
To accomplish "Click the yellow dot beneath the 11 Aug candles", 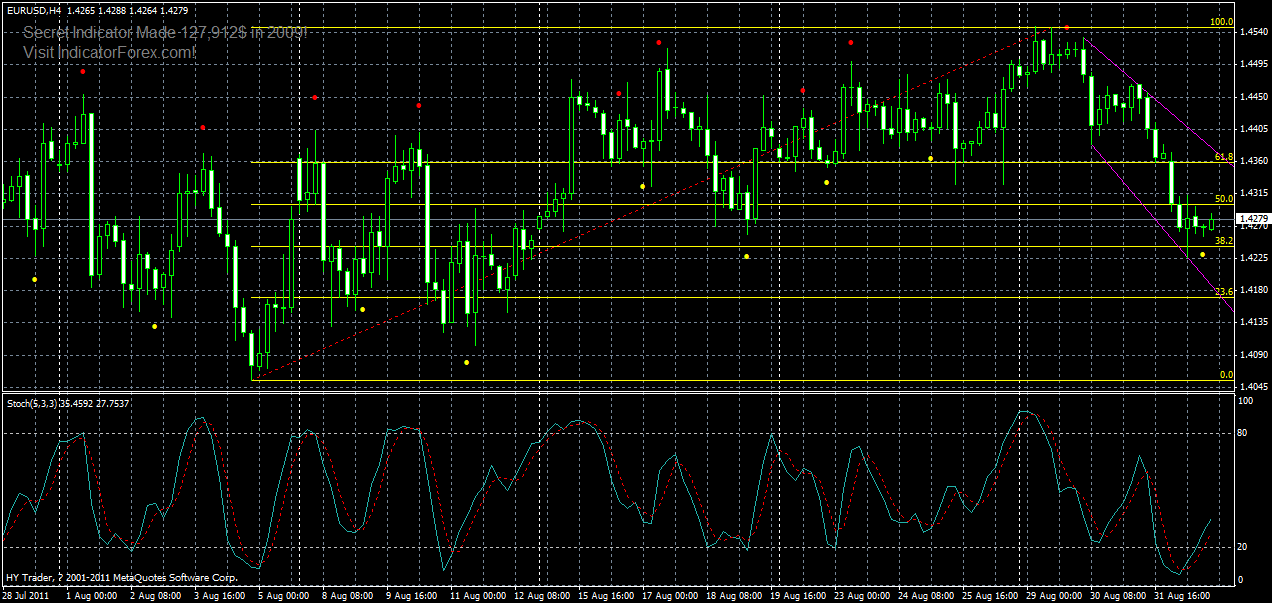I will coord(466,361).
